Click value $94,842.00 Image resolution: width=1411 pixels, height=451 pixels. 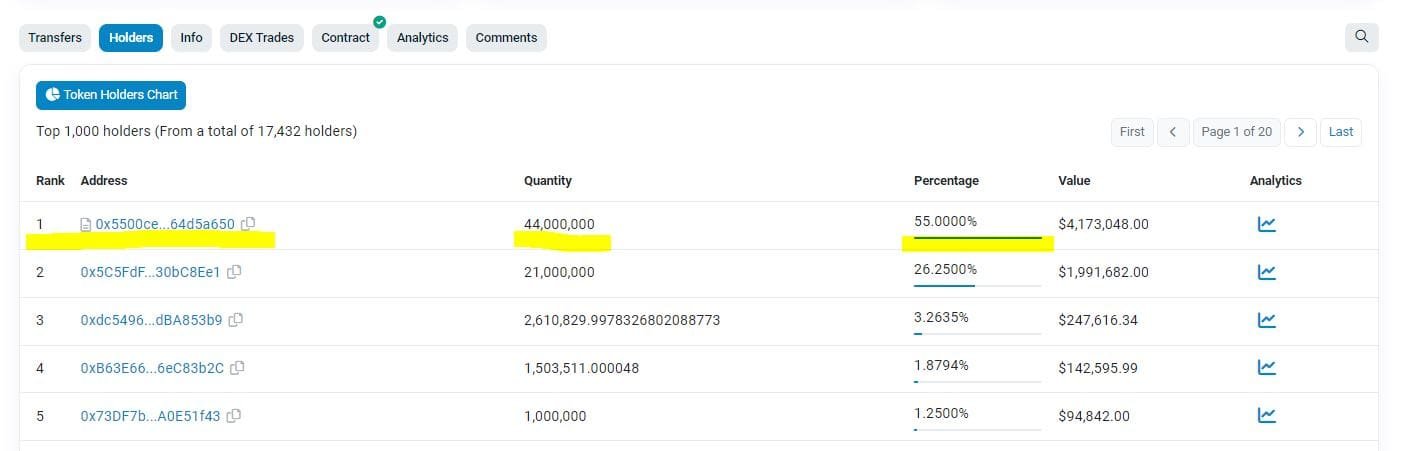1094,416
